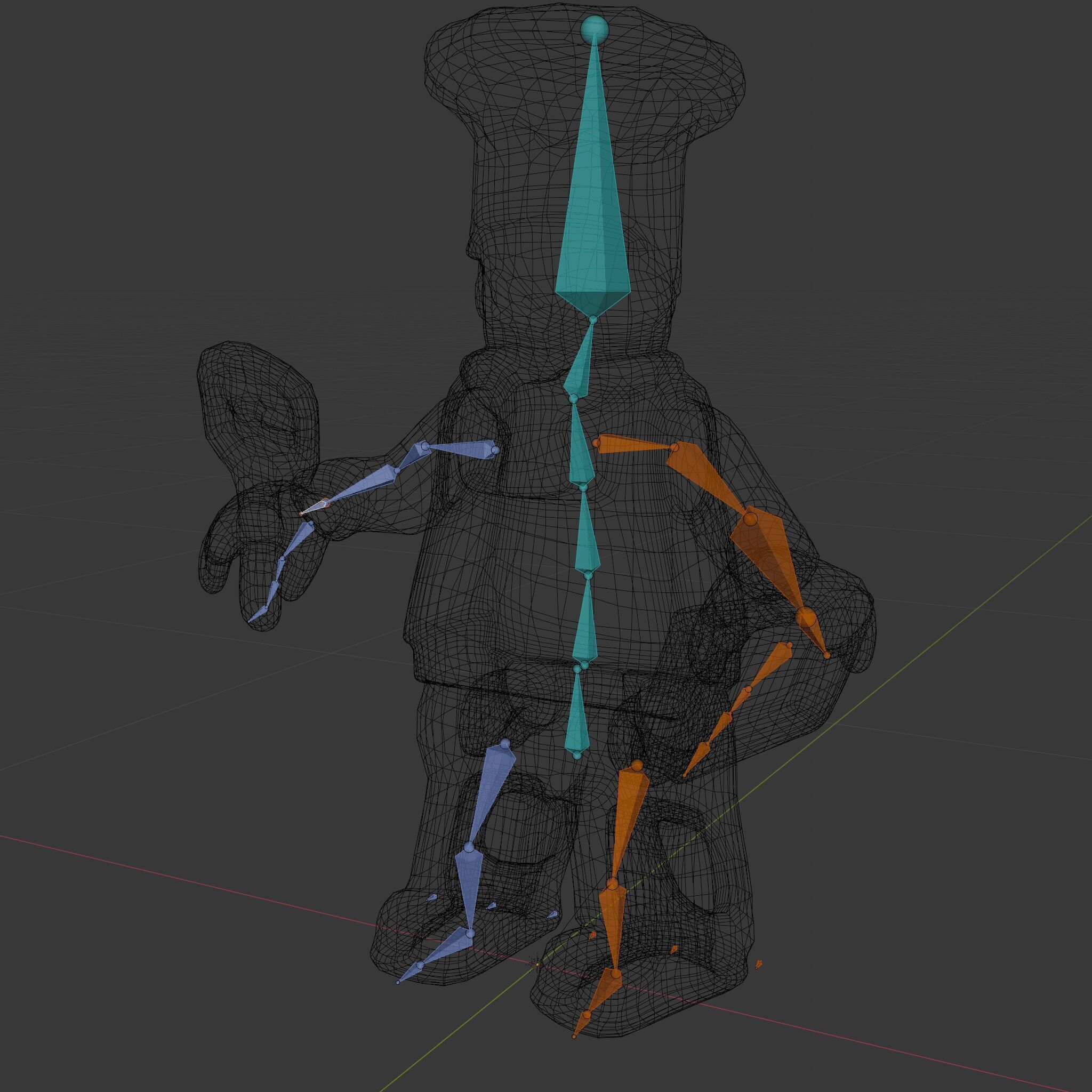Select the large teal head bone
This screenshot has width=1092, height=1092.
(x=593, y=226)
